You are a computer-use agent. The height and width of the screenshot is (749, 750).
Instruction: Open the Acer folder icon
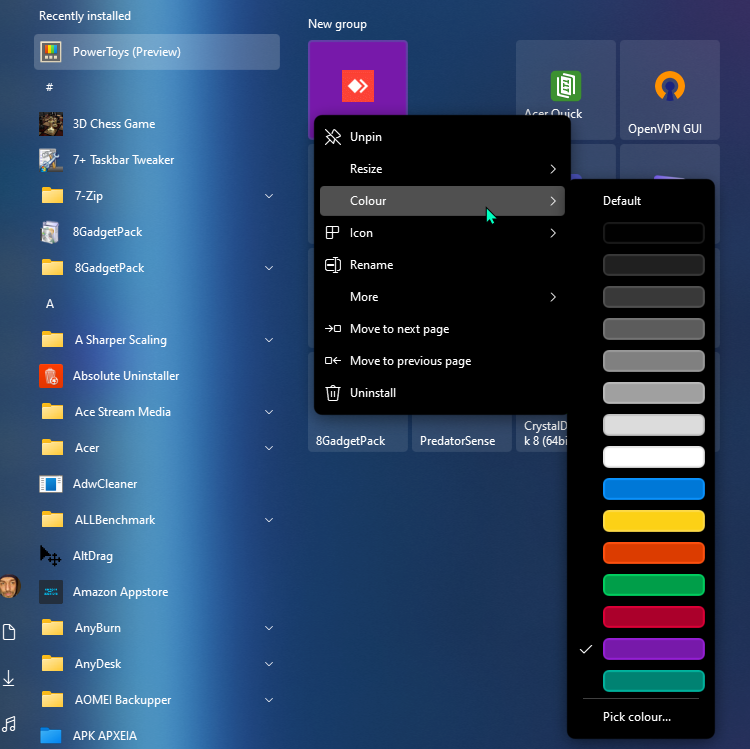52,448
